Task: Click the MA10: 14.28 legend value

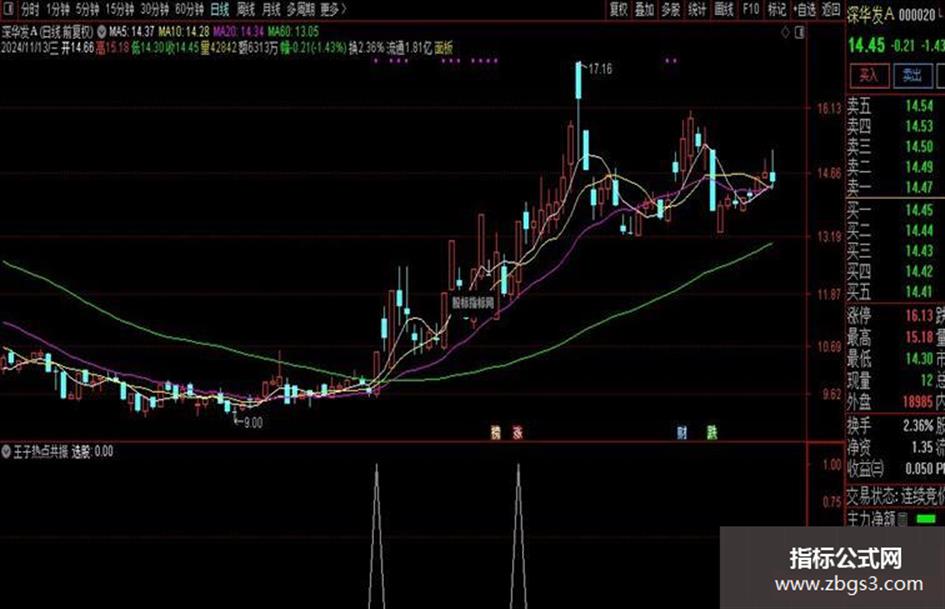Action: 184,31
